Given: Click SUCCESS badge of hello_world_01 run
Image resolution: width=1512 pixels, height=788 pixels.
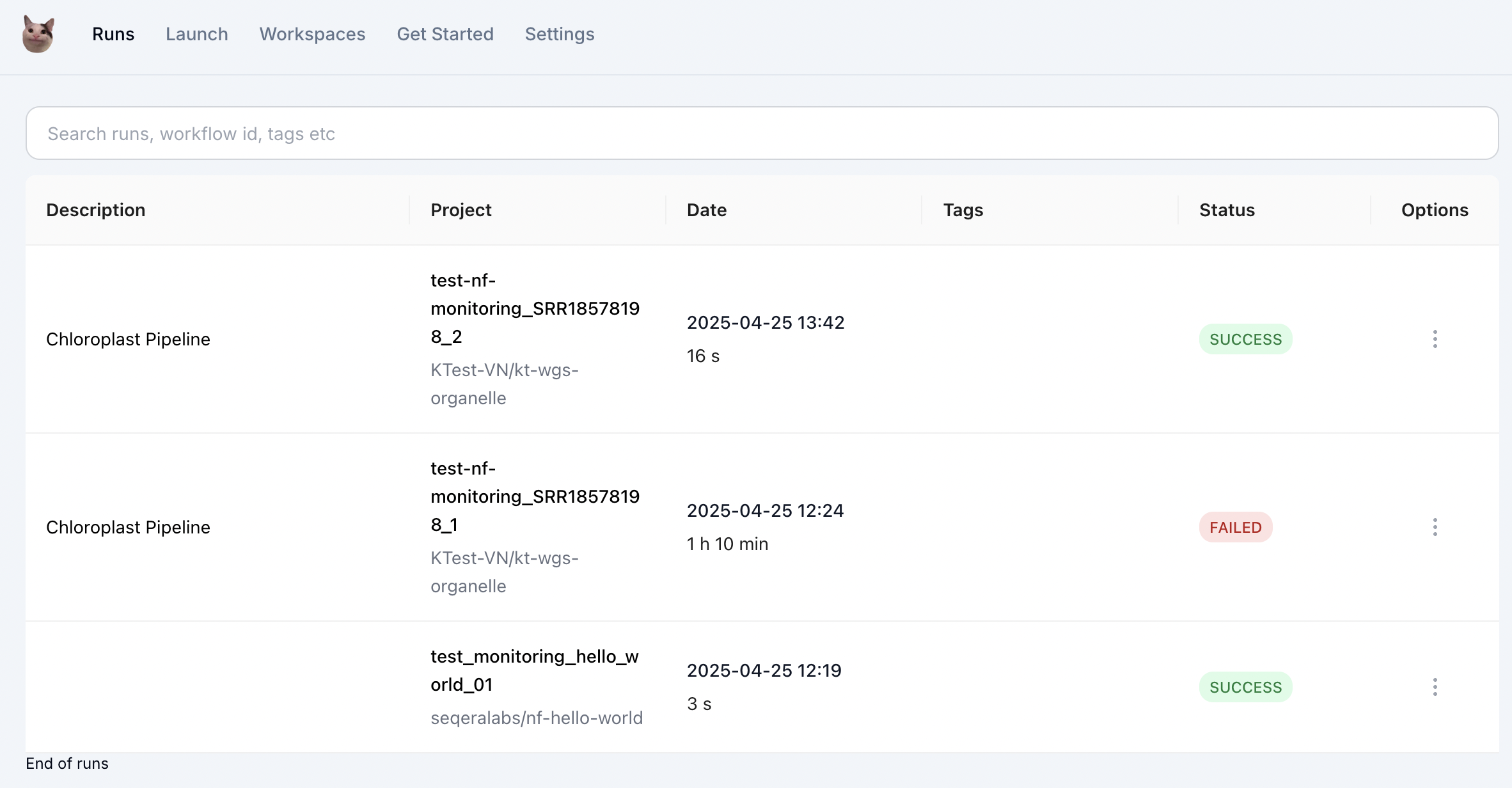Looking at the screenshot, I should click(x=1245, y=687).
